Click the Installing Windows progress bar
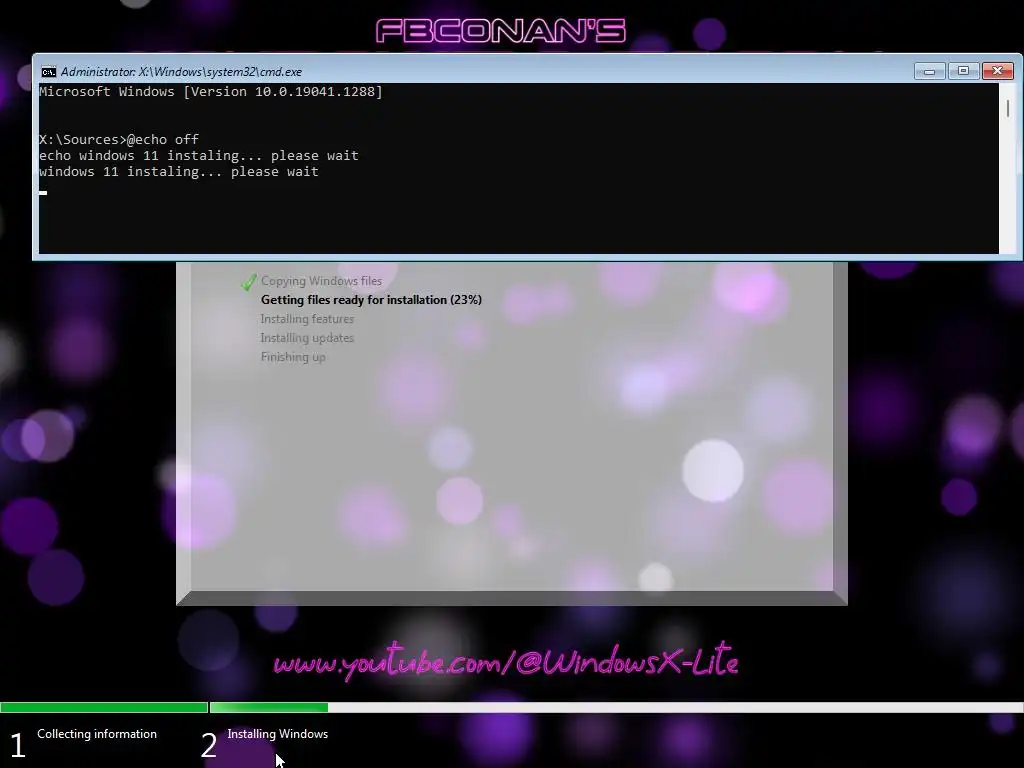 (x=616, y=707)
